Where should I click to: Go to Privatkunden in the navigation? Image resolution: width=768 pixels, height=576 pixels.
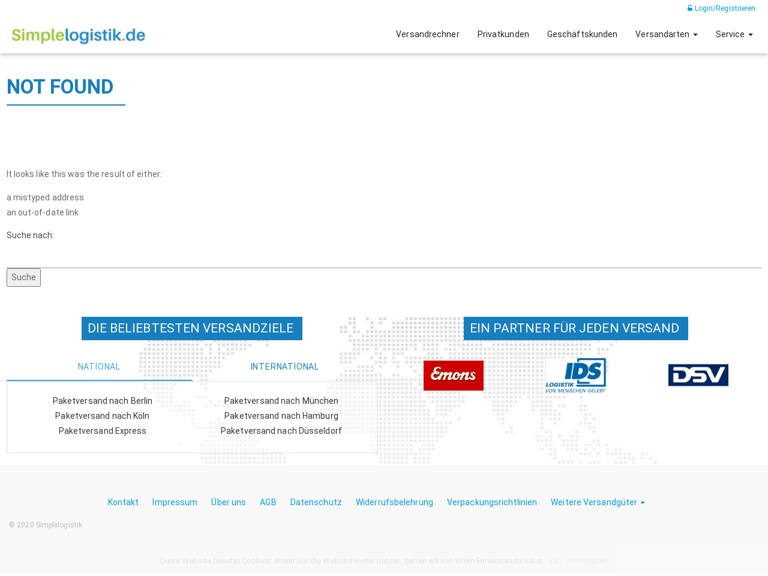[x=503, y=34]
